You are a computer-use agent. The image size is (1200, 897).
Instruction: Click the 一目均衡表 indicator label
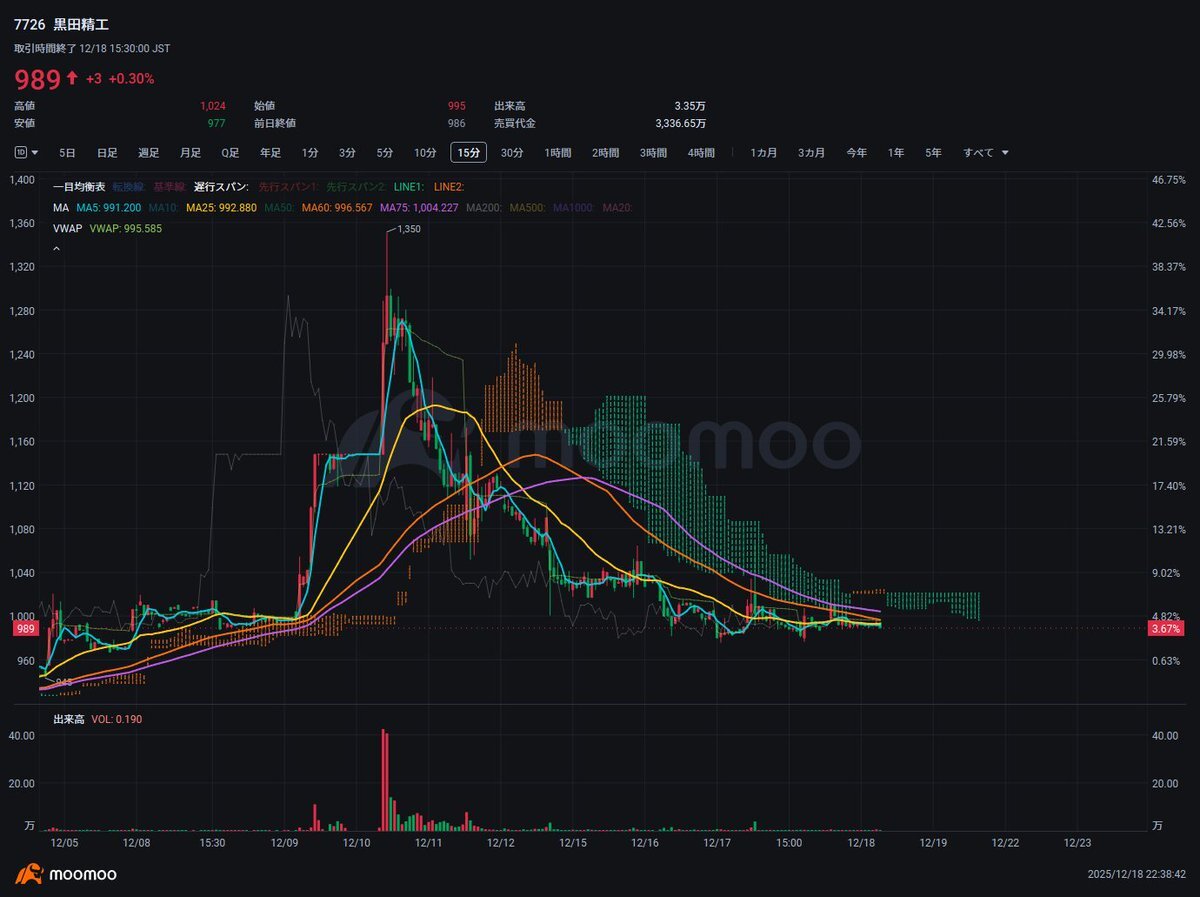pos(79,187)
